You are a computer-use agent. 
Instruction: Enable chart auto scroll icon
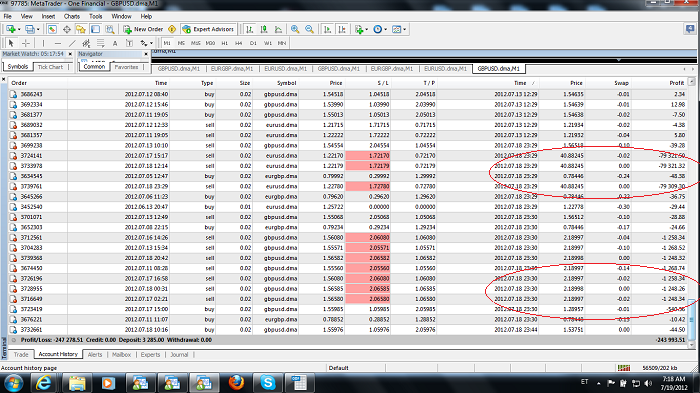[327, 29]
